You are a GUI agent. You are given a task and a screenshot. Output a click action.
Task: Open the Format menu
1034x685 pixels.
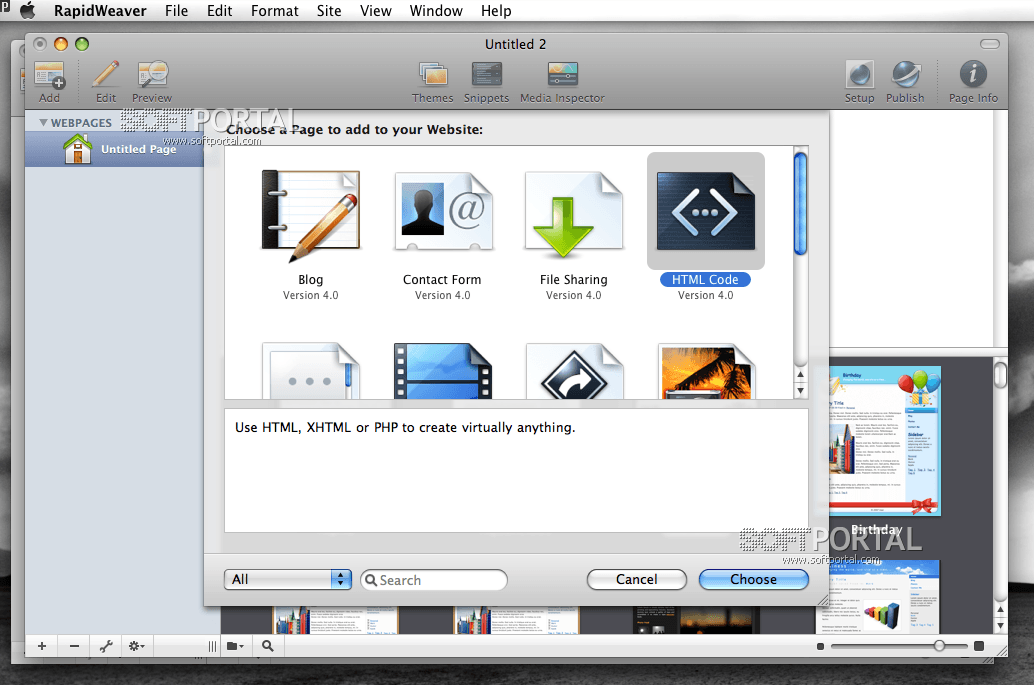point(275,11)
